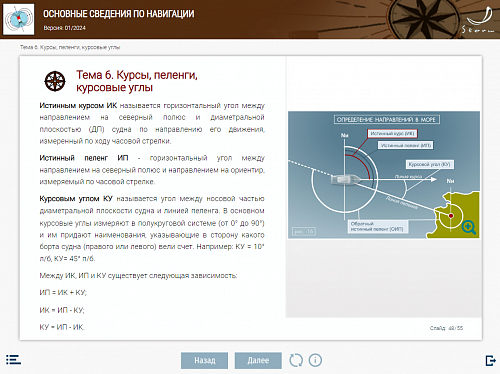
Task: Click the exit course icon
Action: click(490, 360)
